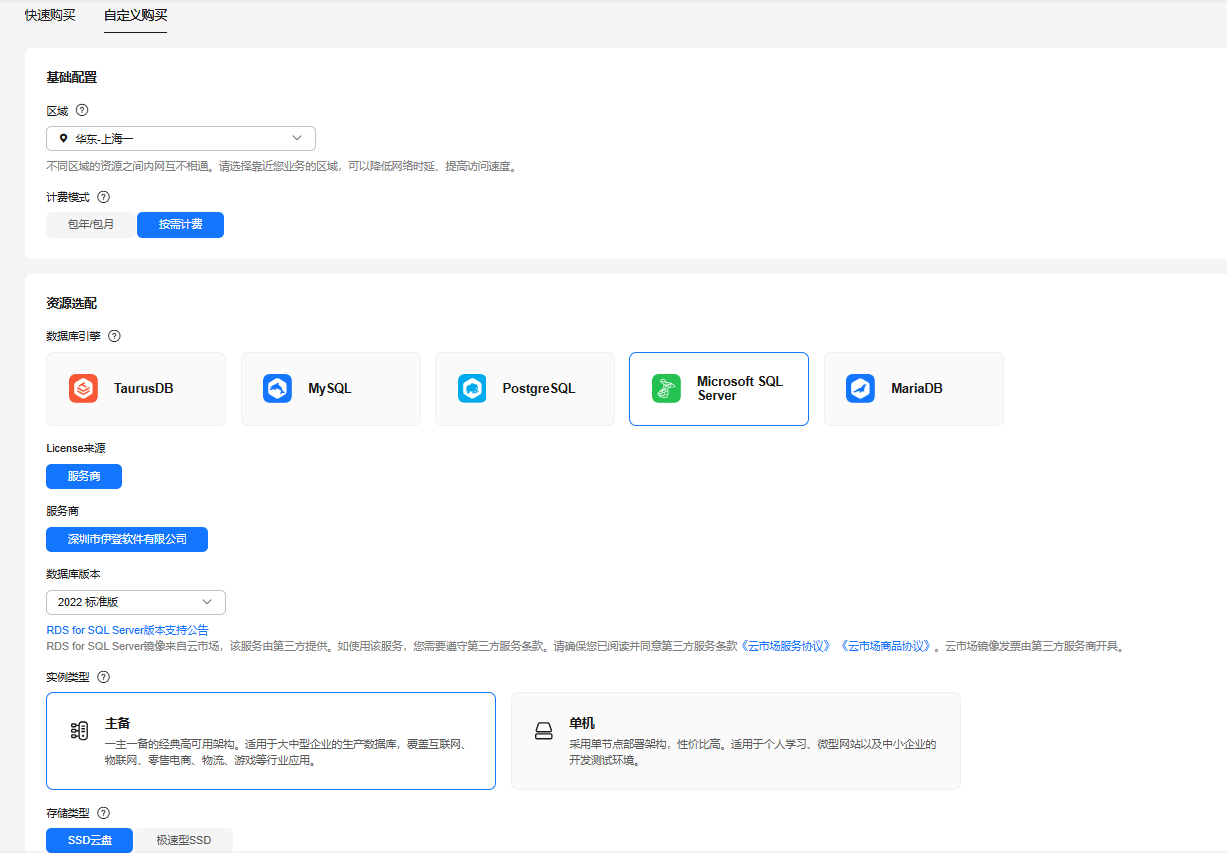Click the 主备 server architecture icon

79,731
